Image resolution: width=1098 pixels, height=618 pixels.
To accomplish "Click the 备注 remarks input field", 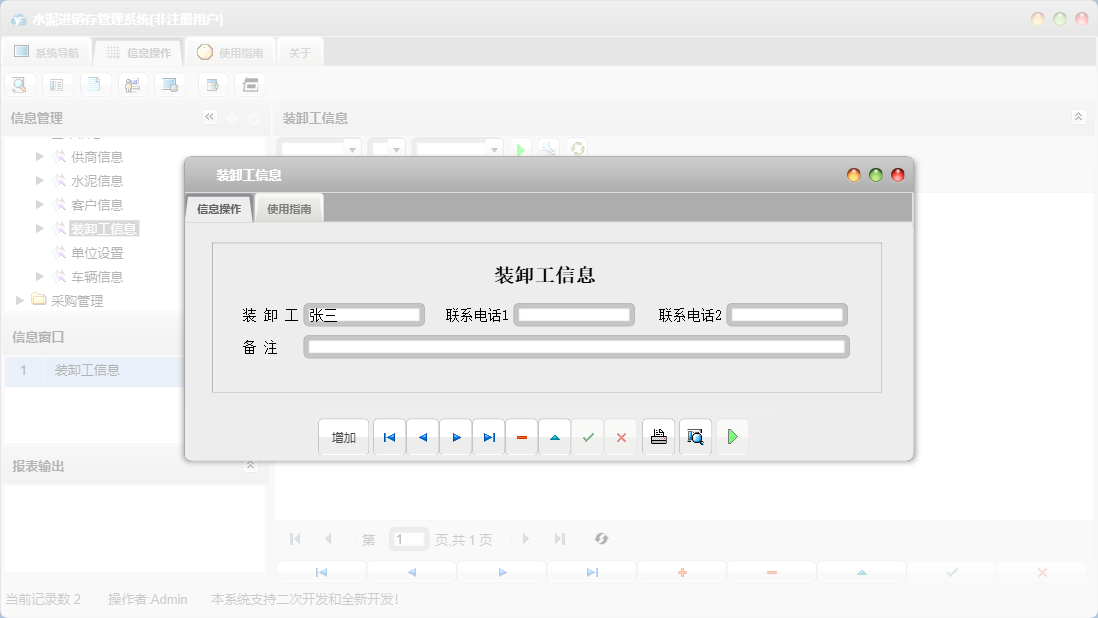I will [x=576, y=347].
